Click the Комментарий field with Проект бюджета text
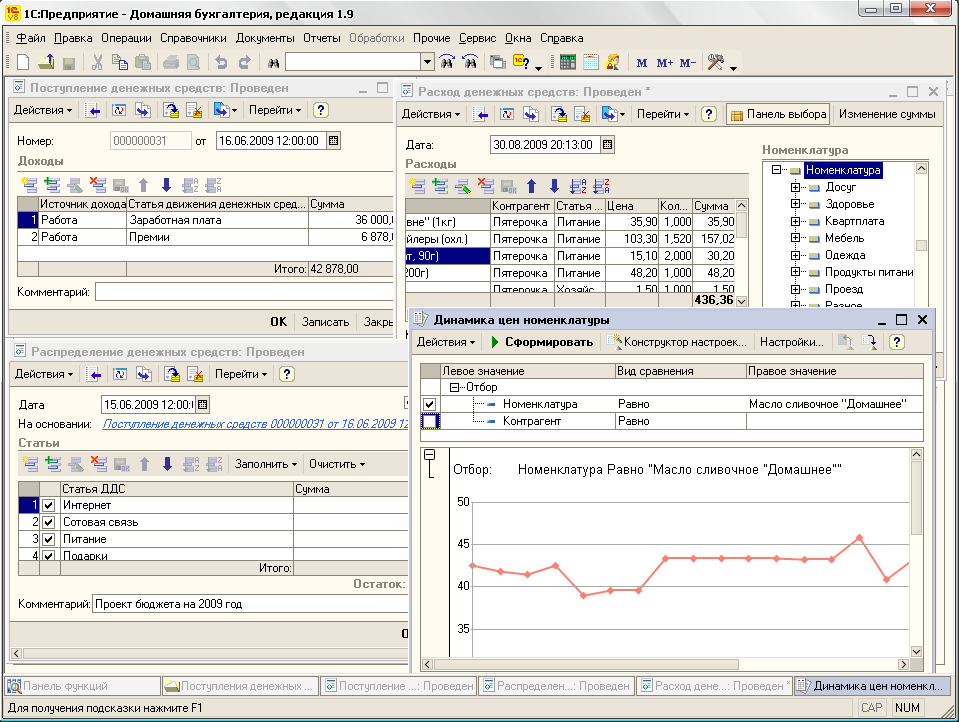 pos(250,604)
